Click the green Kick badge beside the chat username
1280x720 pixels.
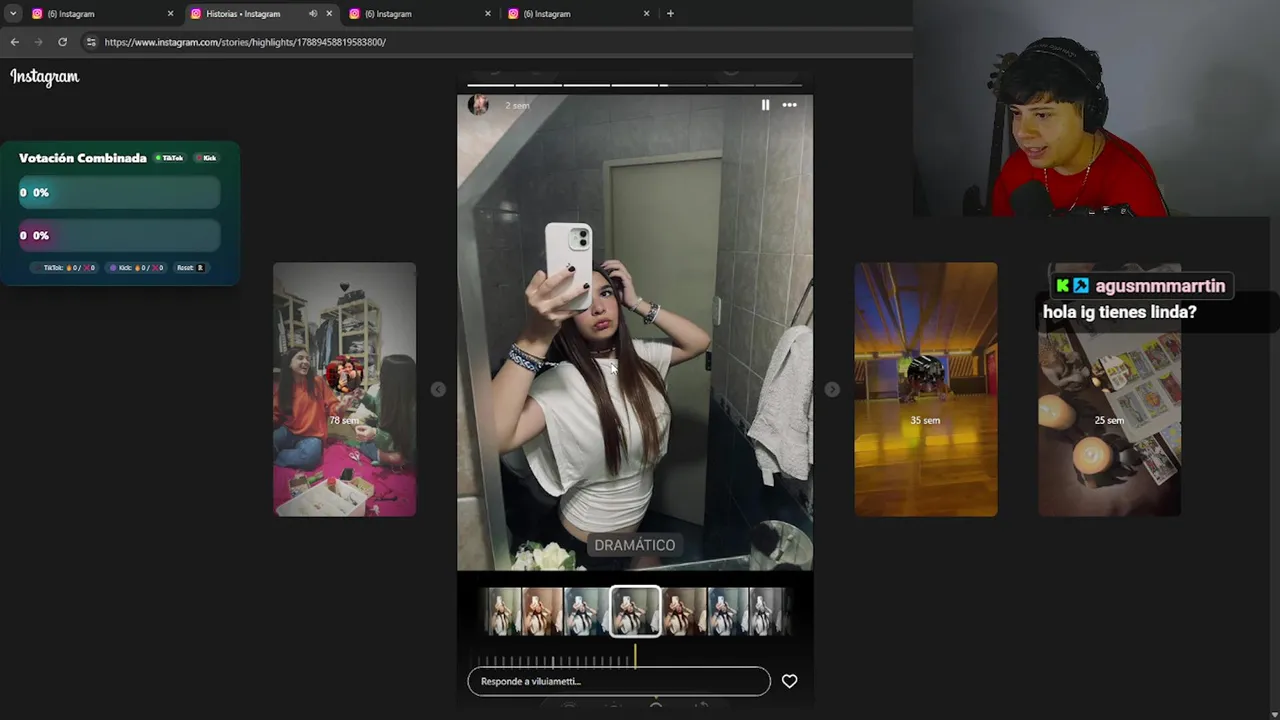point(1063,286)
